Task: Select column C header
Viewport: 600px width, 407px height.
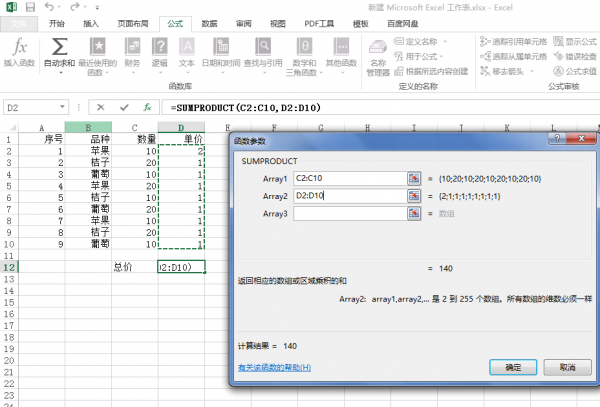Action: [135, 127]
